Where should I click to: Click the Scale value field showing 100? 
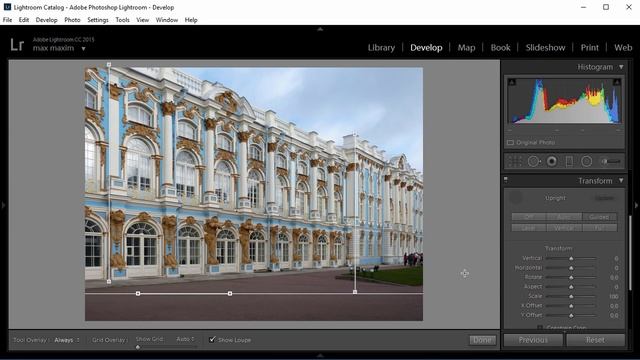click(613, 296)
